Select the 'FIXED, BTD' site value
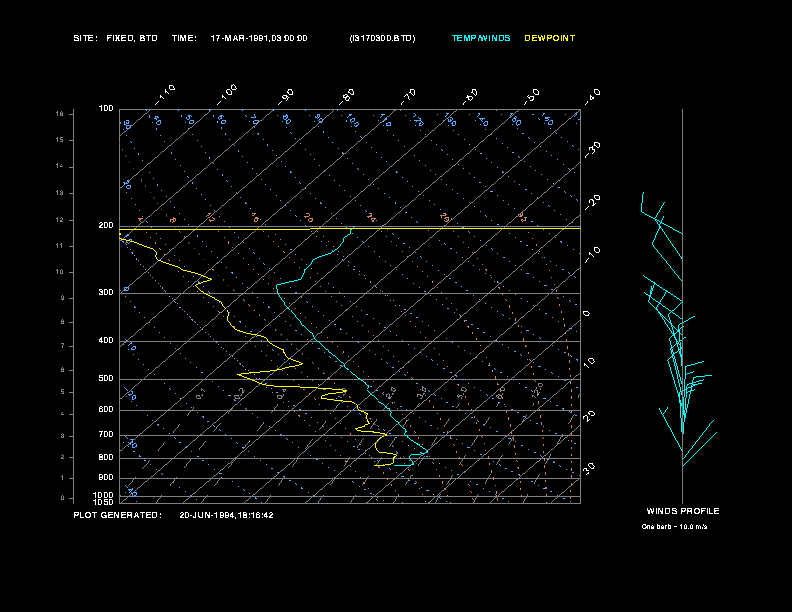Image resolution: width=792 pixels, height=612 pixels. tap(132, 38)
